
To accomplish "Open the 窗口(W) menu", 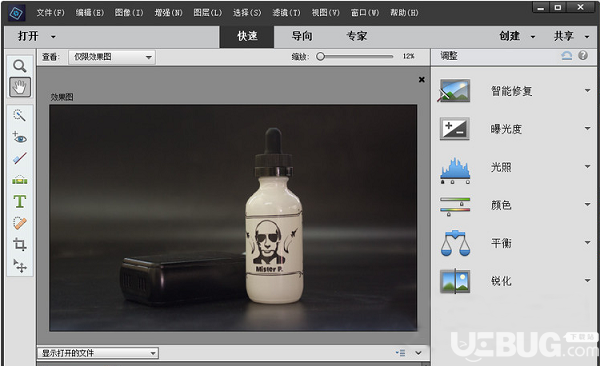I will tap(365, 13).
